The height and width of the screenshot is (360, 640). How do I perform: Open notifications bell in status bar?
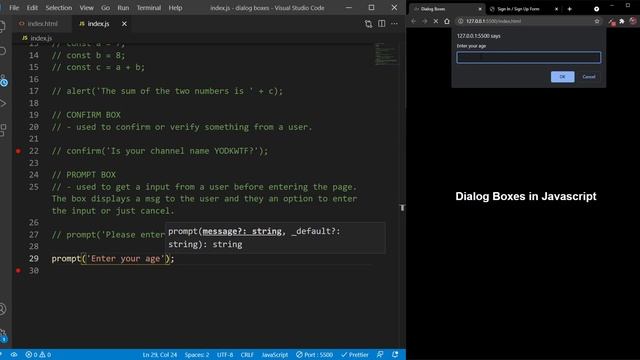(395, 355)
